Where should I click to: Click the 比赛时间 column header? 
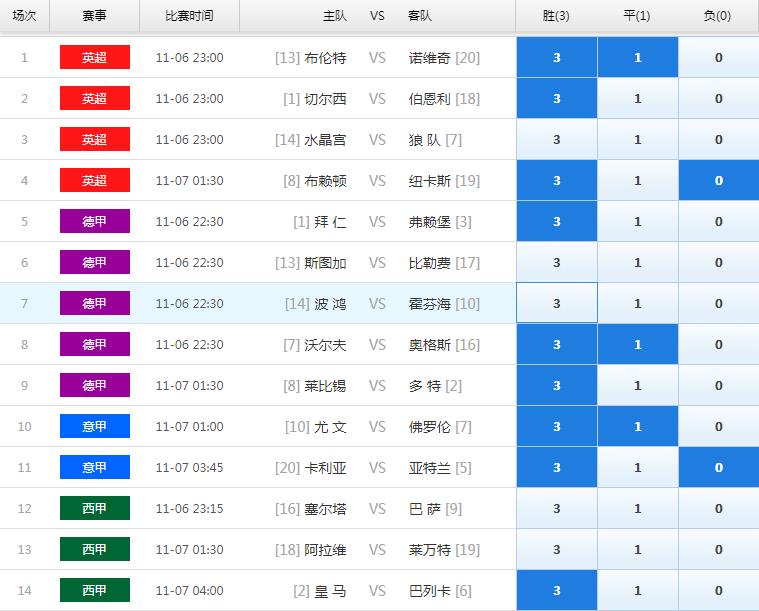point(189,16)
